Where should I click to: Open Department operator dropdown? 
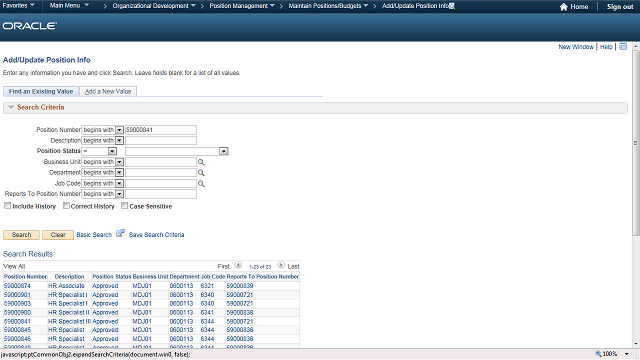pos(119,173)
